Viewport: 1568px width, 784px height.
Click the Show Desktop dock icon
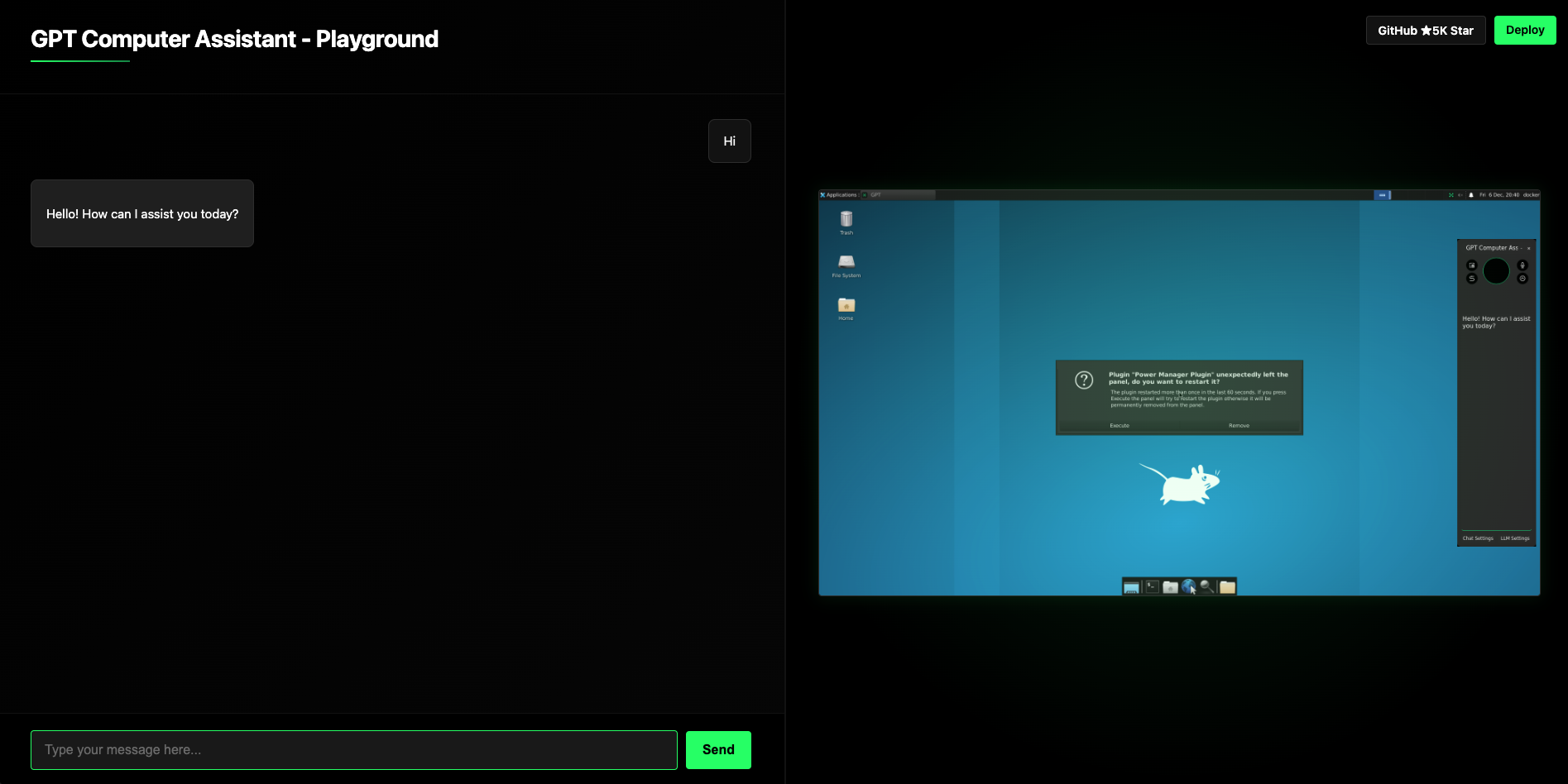point(1131,587)
